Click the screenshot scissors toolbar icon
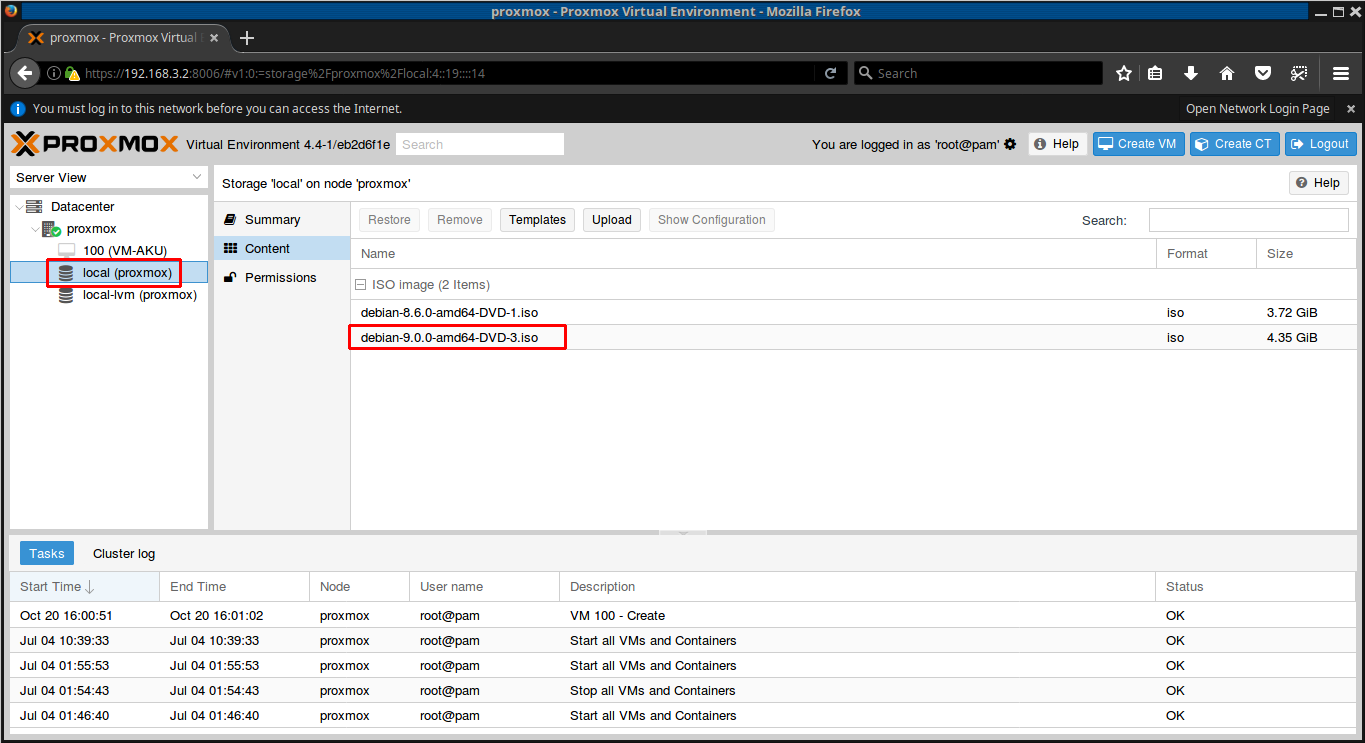Screen dimensions: 1365x743 point(1299,73)
